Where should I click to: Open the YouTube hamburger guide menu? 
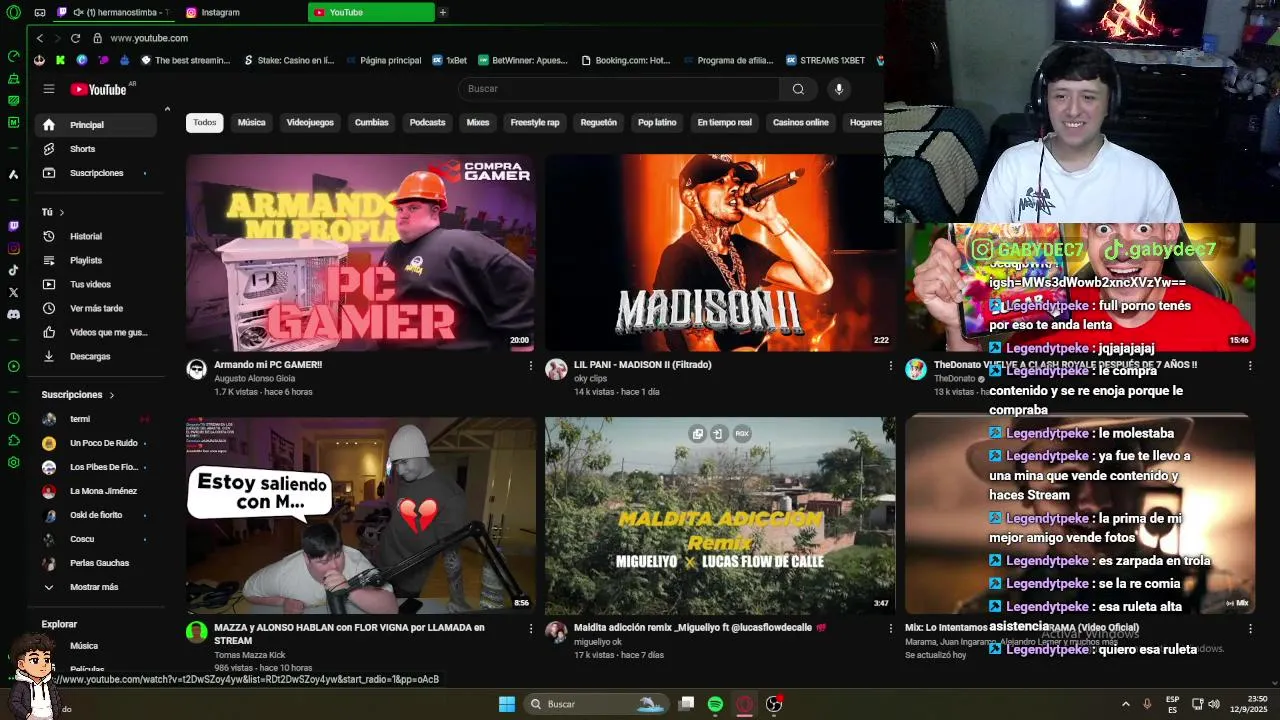[x=48, y=89]
